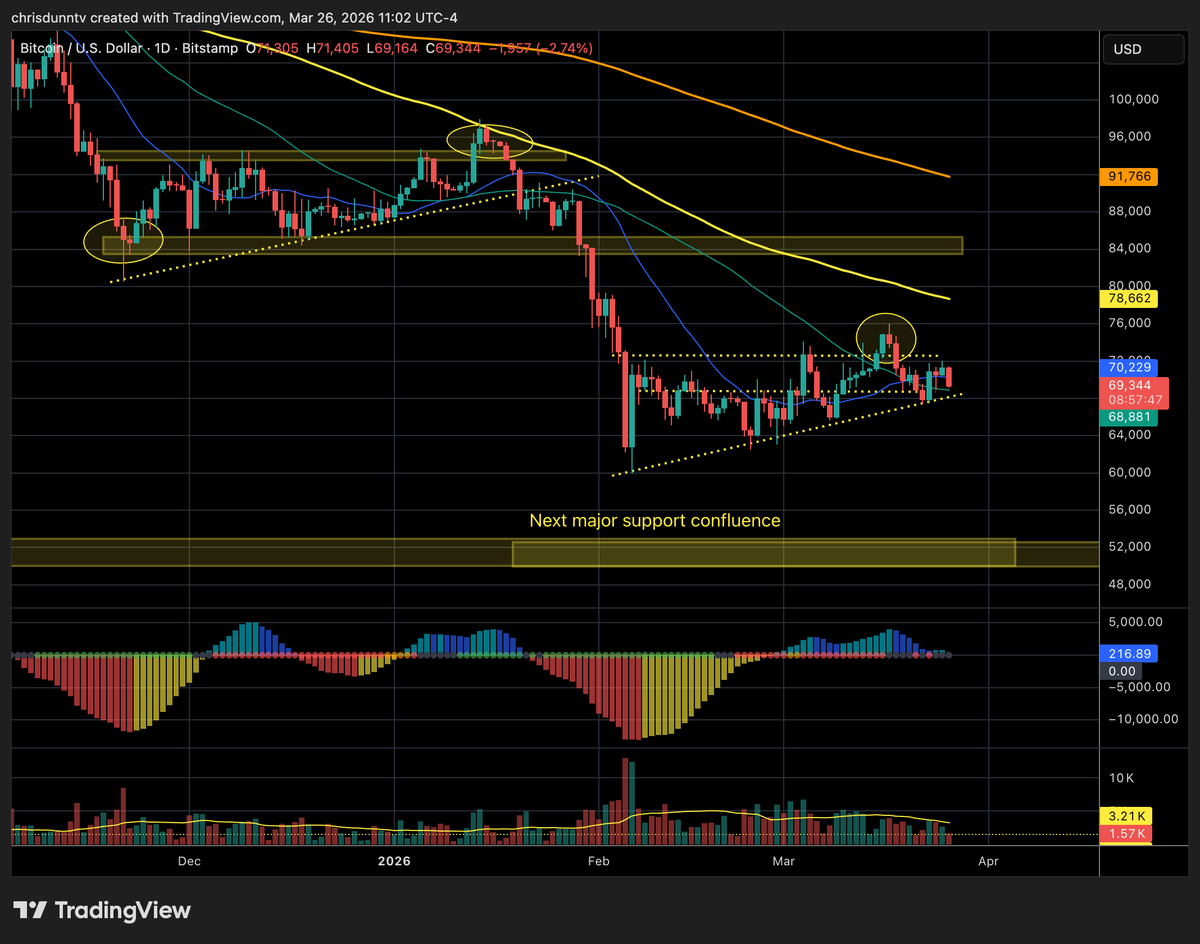1200x944 pixels.
Task: Click the Feb label on time axis
Action: tap(598, 860)
